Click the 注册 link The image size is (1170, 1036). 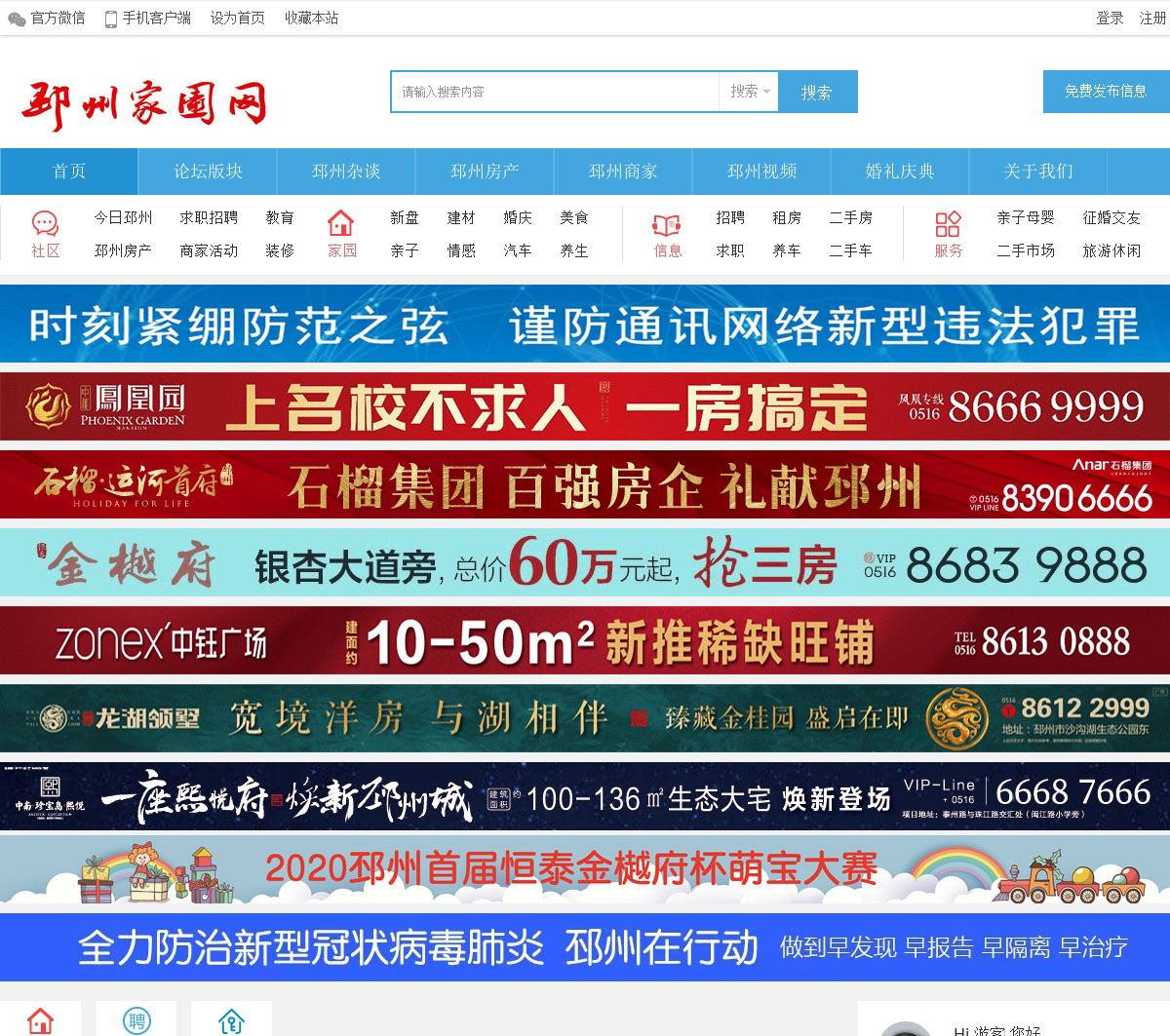[1153, 19]
